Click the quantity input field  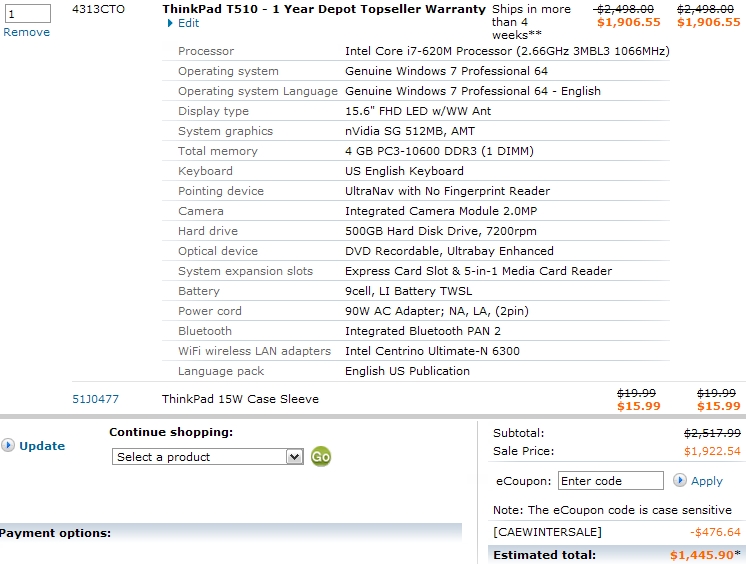point(26,13)
